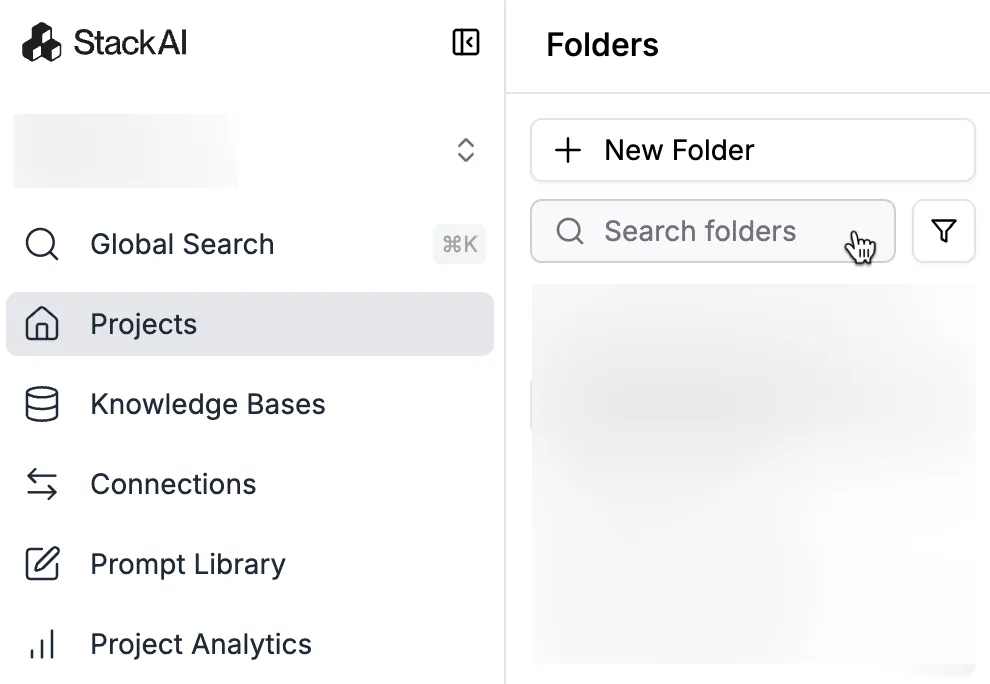Click the StackAI logo

(104, 43)
